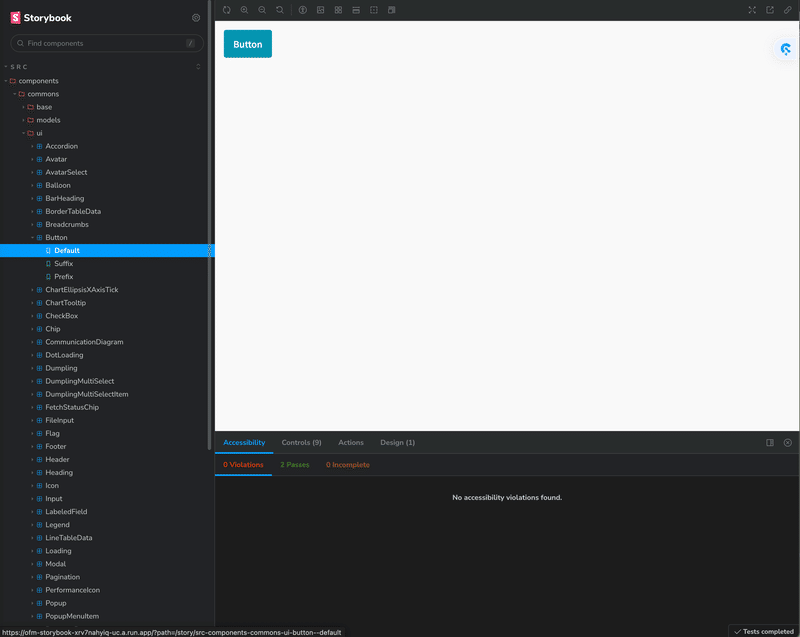This screenshot has width=800, height=637.
Task: Select the Suffix story
Action: click(x=64, y=264)
